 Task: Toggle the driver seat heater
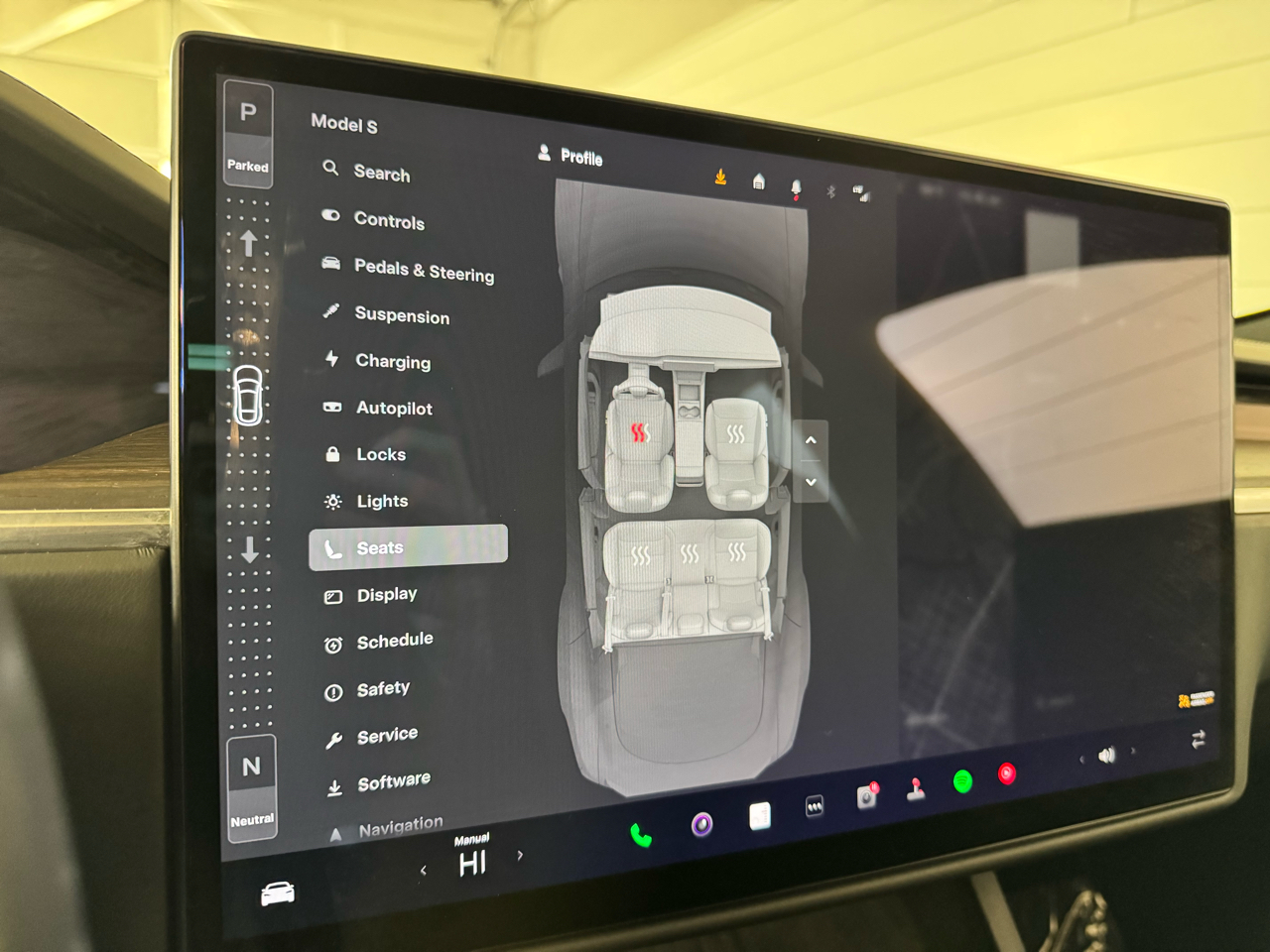coord(643,433)
